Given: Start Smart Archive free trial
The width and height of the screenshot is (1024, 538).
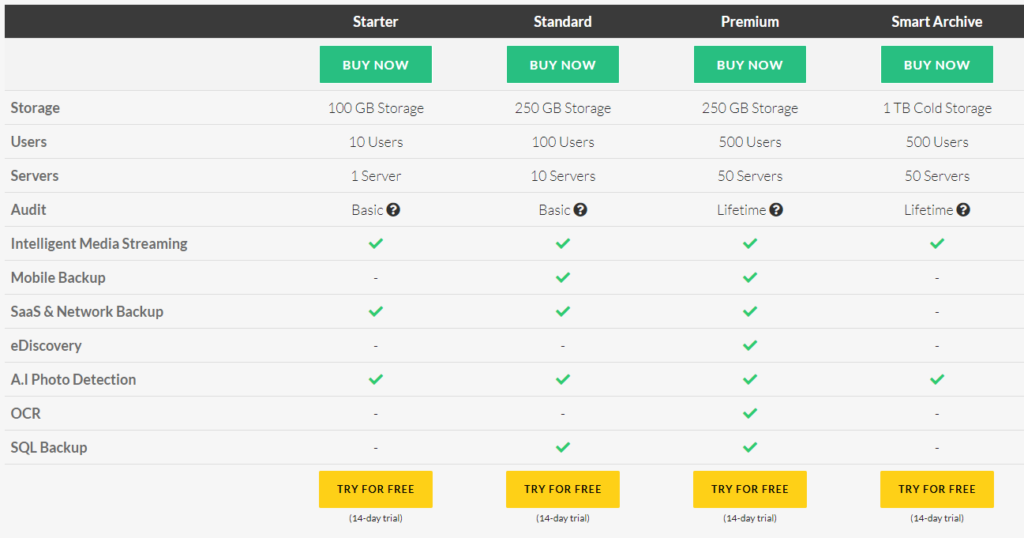Looking at the screenshot, I should [937, 489].
